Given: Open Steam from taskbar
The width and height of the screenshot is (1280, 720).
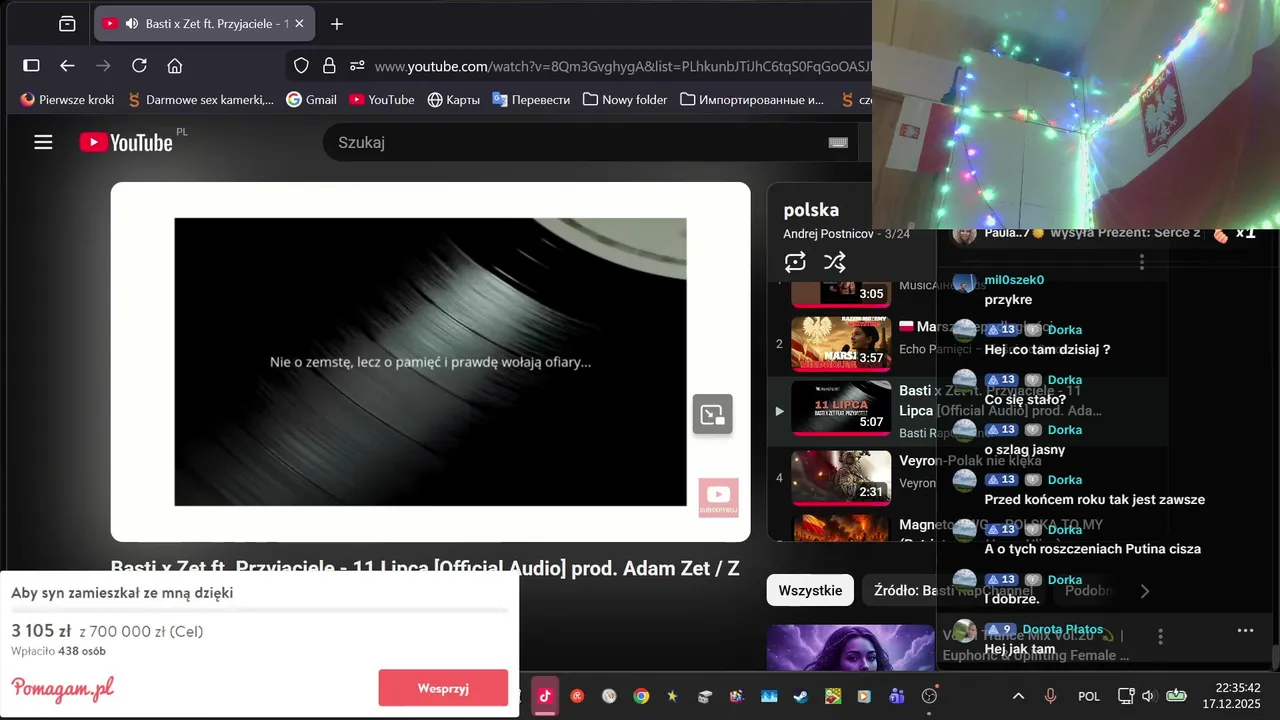Looking at the screenshot, I should [x=801, y=696].
